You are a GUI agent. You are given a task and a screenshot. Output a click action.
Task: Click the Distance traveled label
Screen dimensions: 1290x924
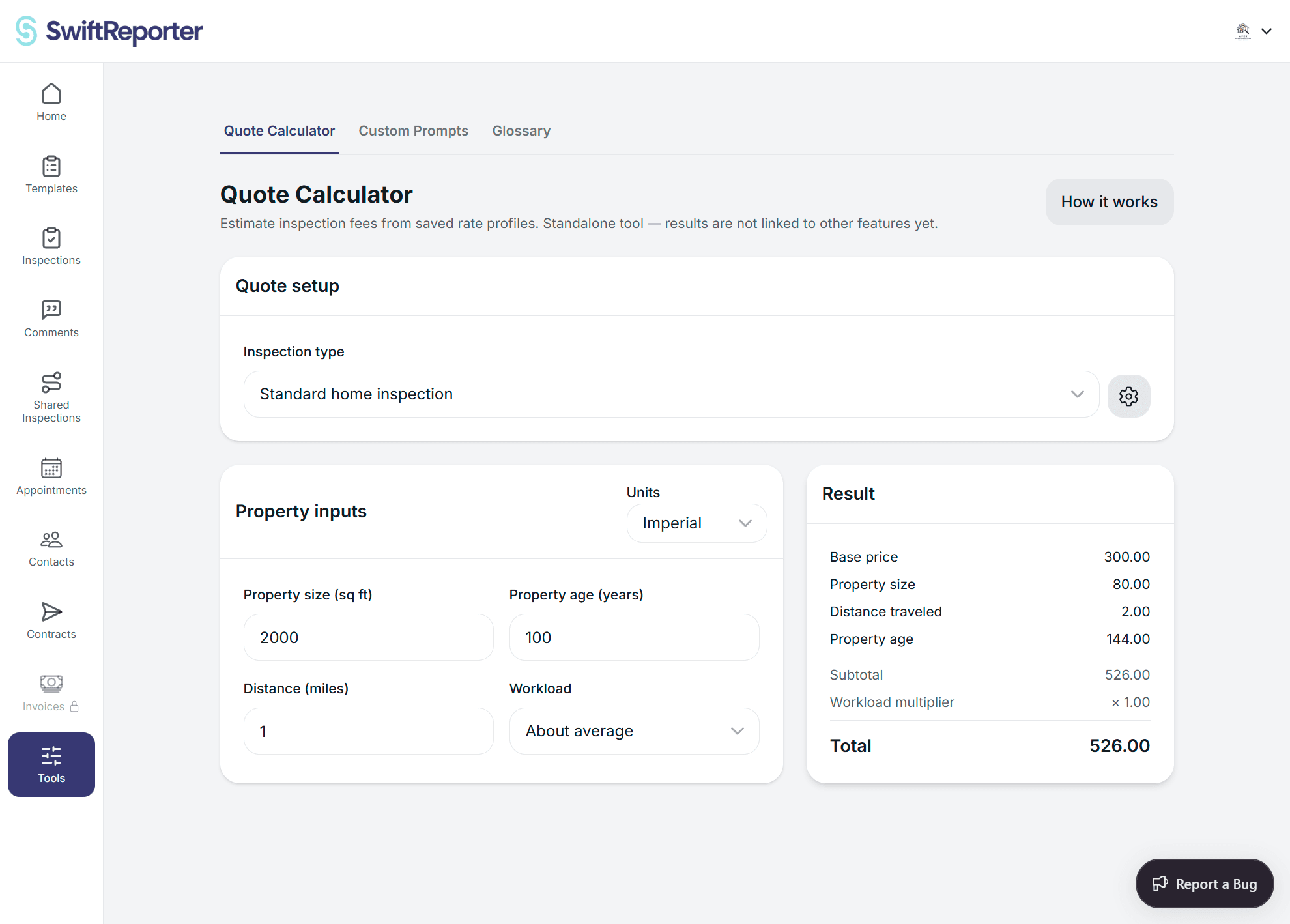885,612
